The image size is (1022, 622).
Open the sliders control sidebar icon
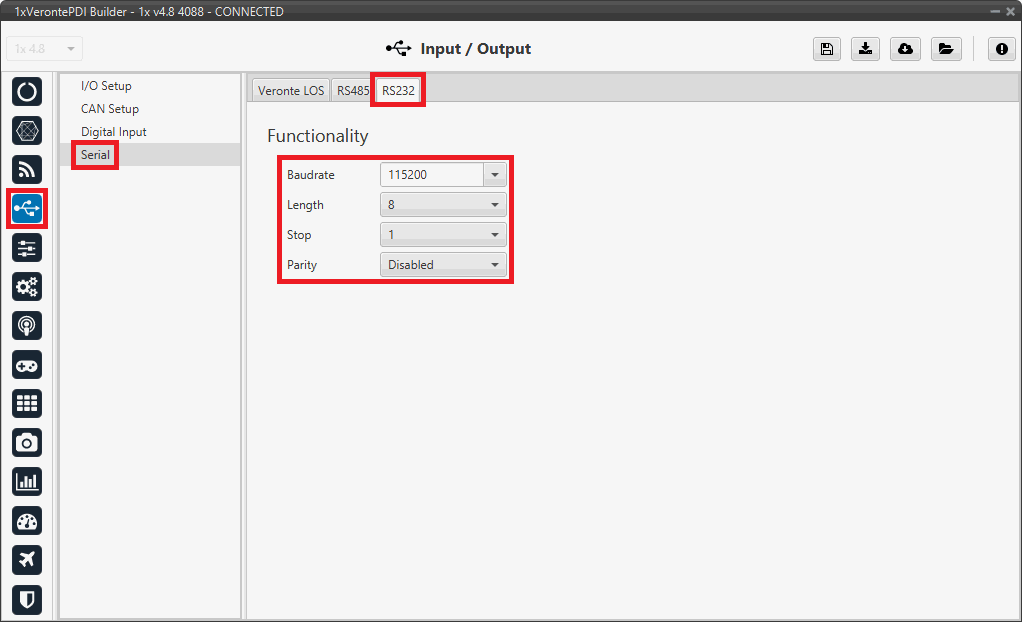point(27,247)
